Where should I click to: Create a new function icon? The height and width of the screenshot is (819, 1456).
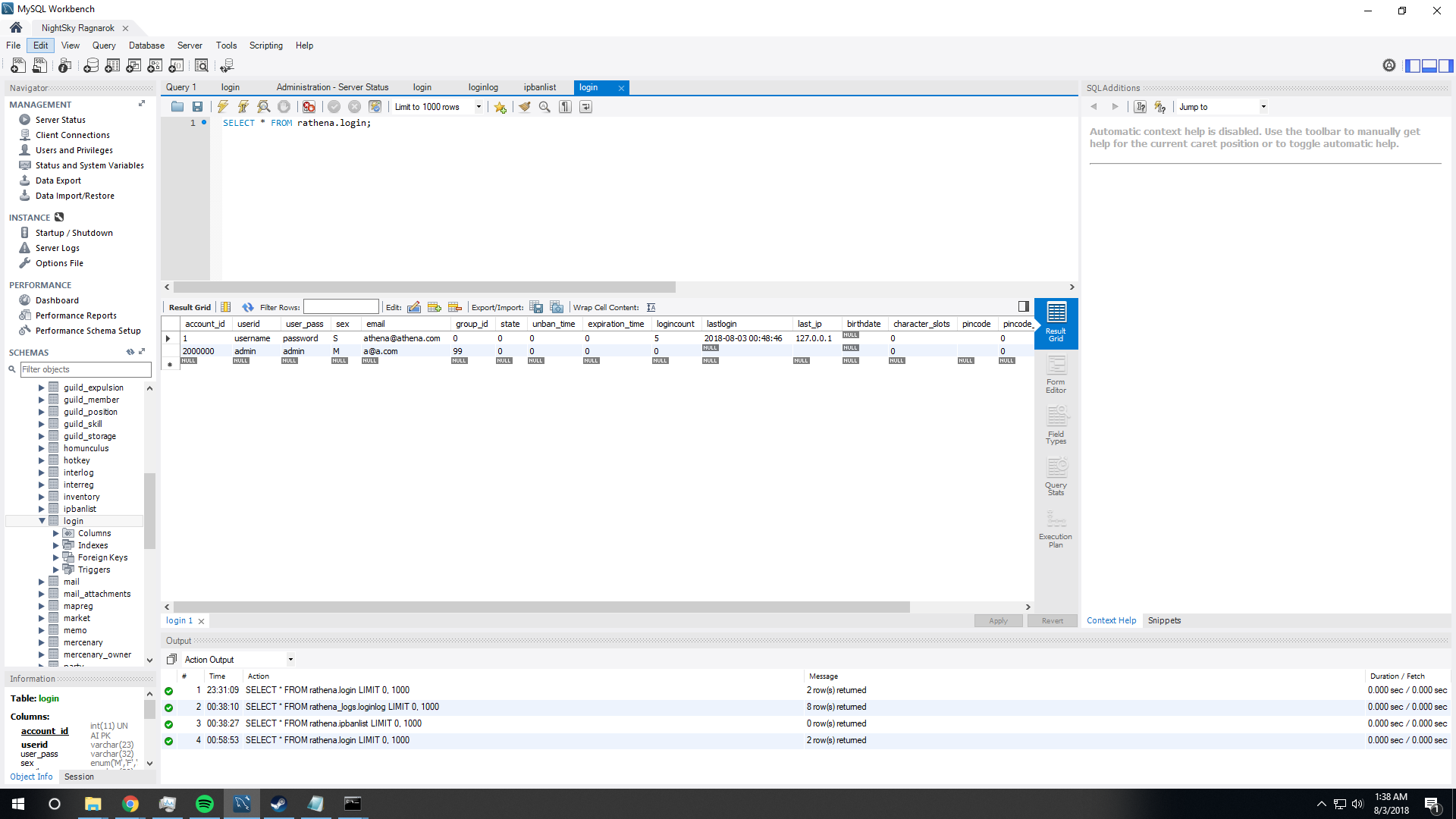[x=176, y=66]
